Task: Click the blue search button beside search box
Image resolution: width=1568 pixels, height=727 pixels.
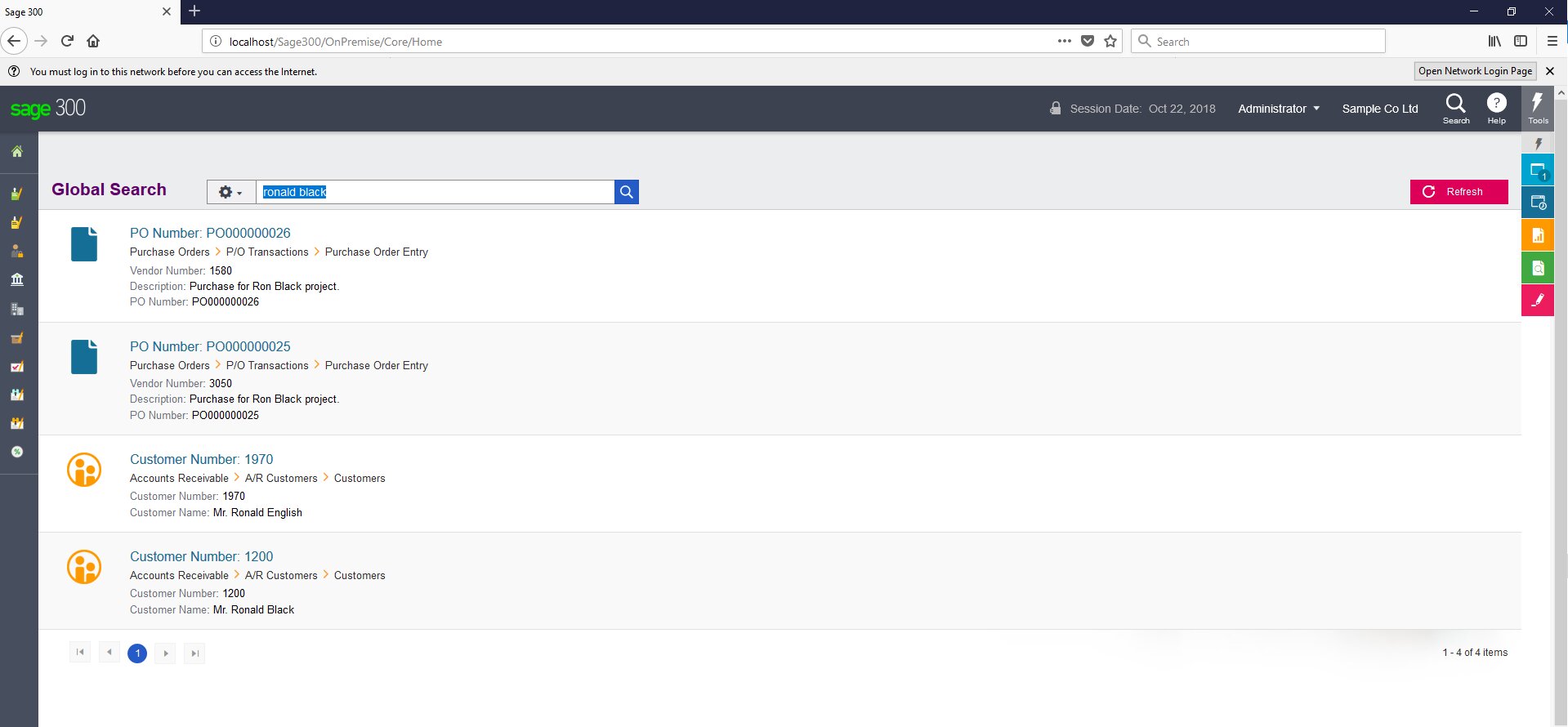Action: click(x=626, y=192)
